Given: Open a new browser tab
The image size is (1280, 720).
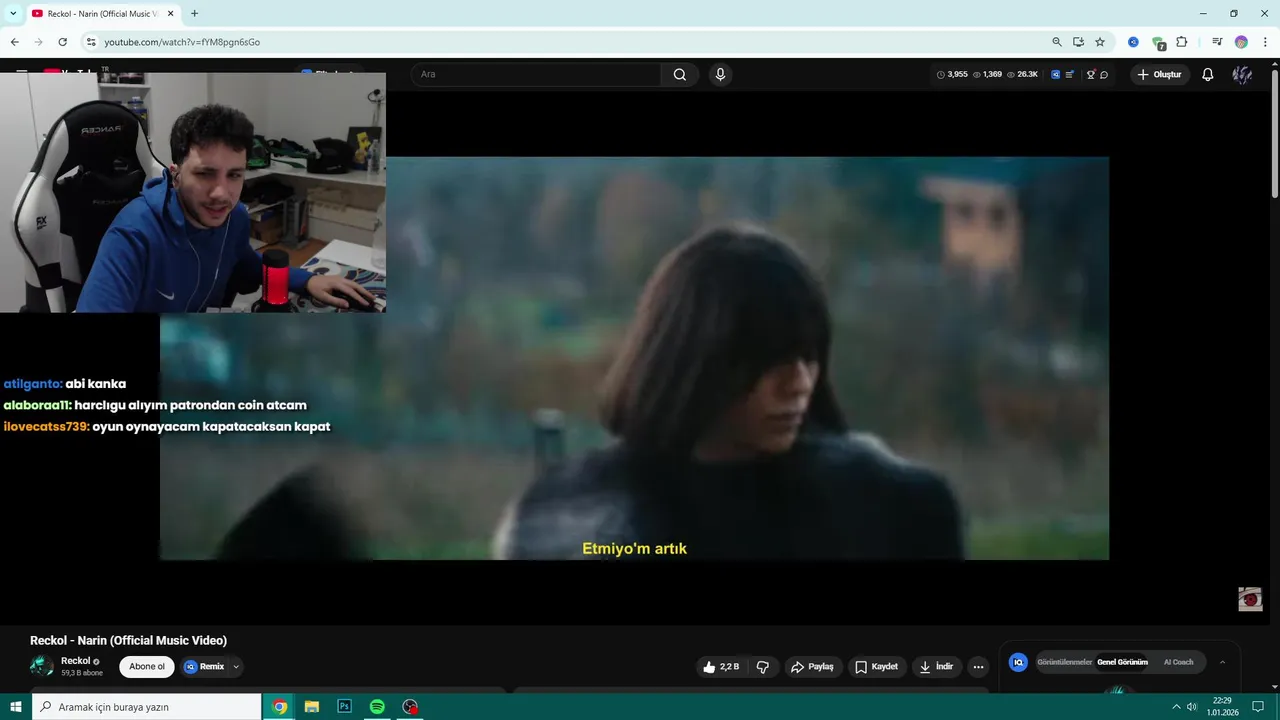Looking at the screenshot, I should (194, 14).
